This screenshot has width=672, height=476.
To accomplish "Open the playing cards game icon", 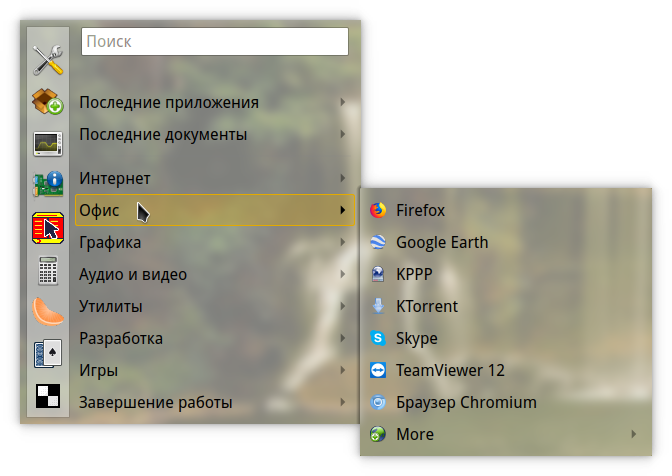I will [48, 353].
